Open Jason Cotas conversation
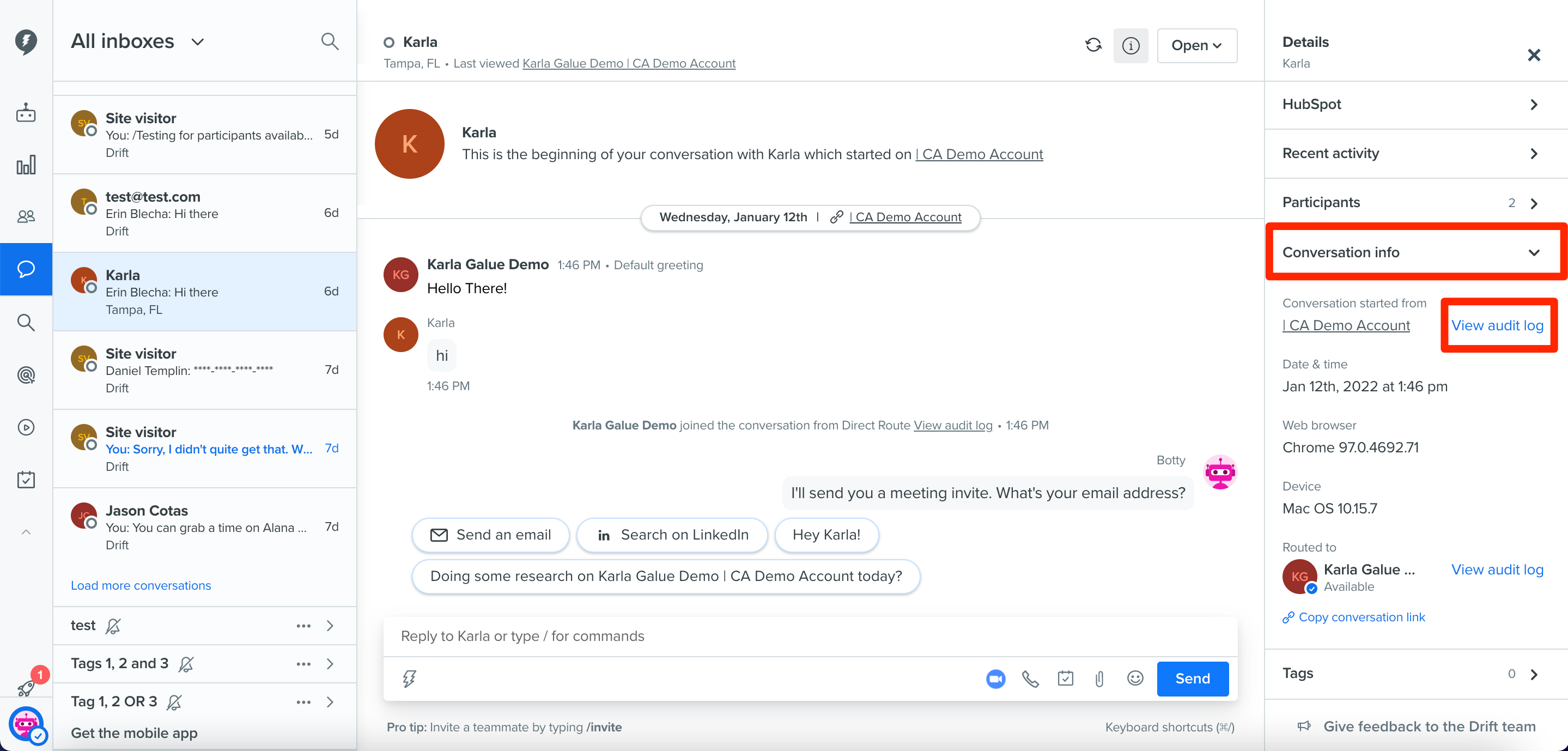Screen dimensions: 1568x751 [x=204, y=527]
